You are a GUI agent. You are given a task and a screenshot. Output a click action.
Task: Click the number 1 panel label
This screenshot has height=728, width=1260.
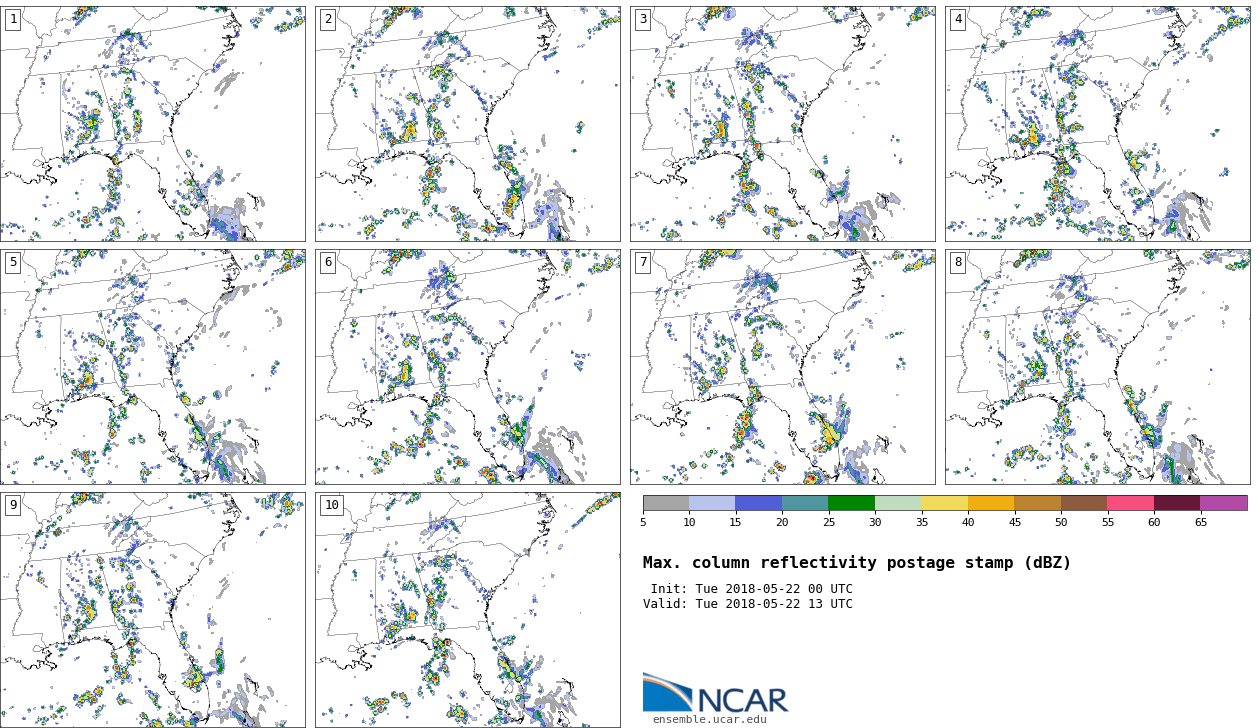tap(13, 20)
